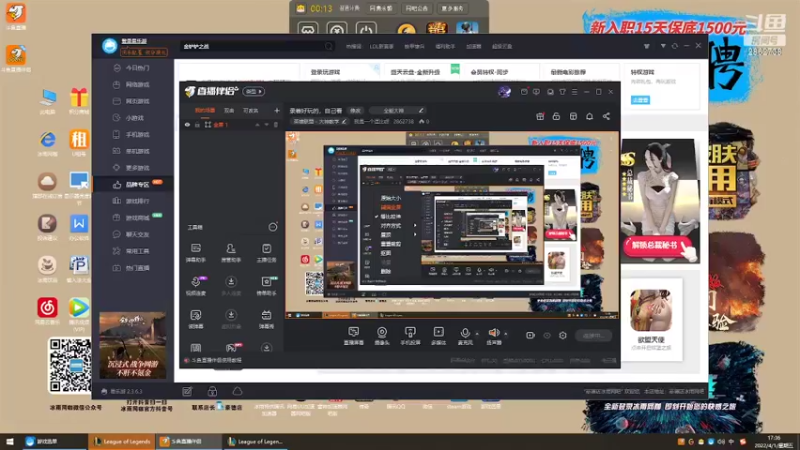800x450 pixels.
Task: Toggle the preview eye icon in the bottom bar
Action: tap(547, 336)
